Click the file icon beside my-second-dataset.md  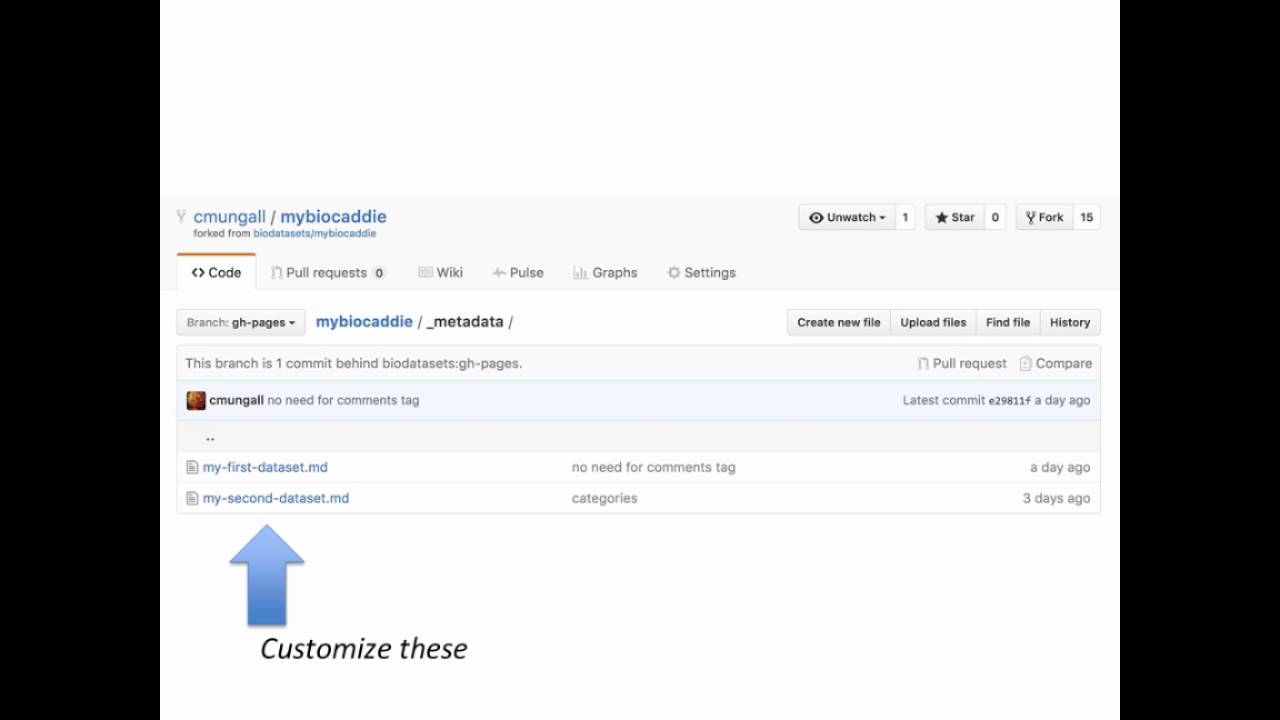(192, 498)
